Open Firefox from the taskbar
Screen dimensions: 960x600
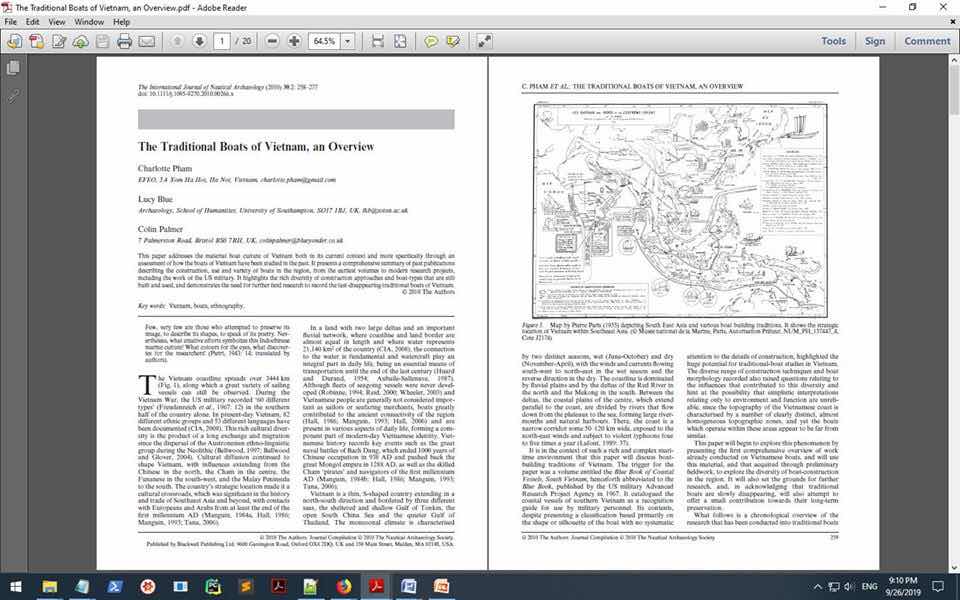343,586
